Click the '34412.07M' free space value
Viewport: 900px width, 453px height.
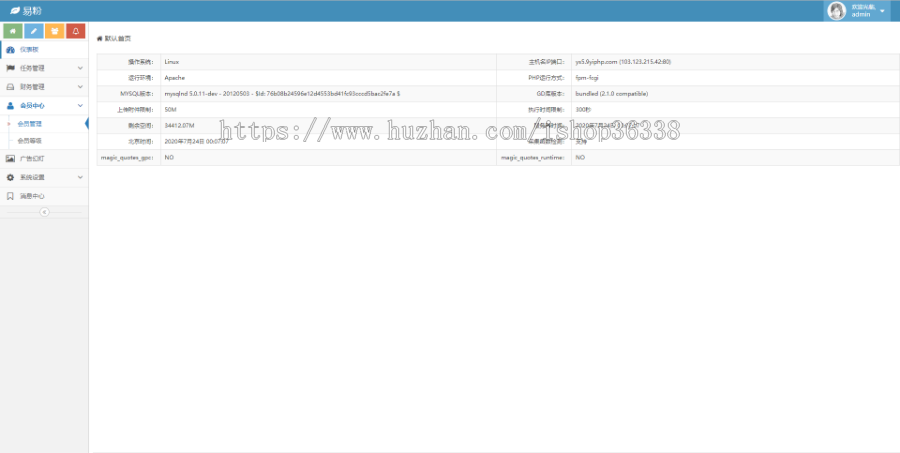179,125
